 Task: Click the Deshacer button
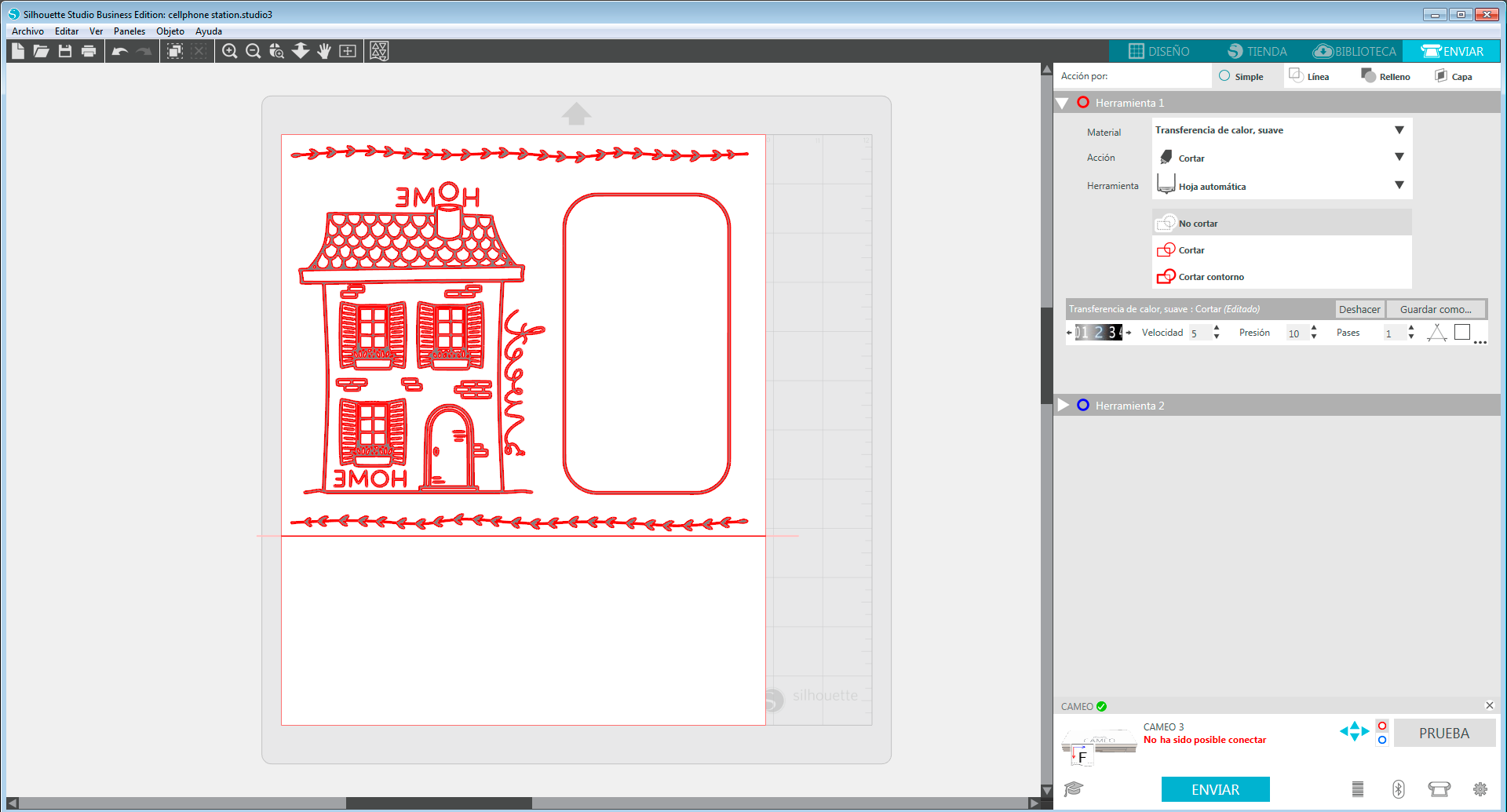(1359, 309)
